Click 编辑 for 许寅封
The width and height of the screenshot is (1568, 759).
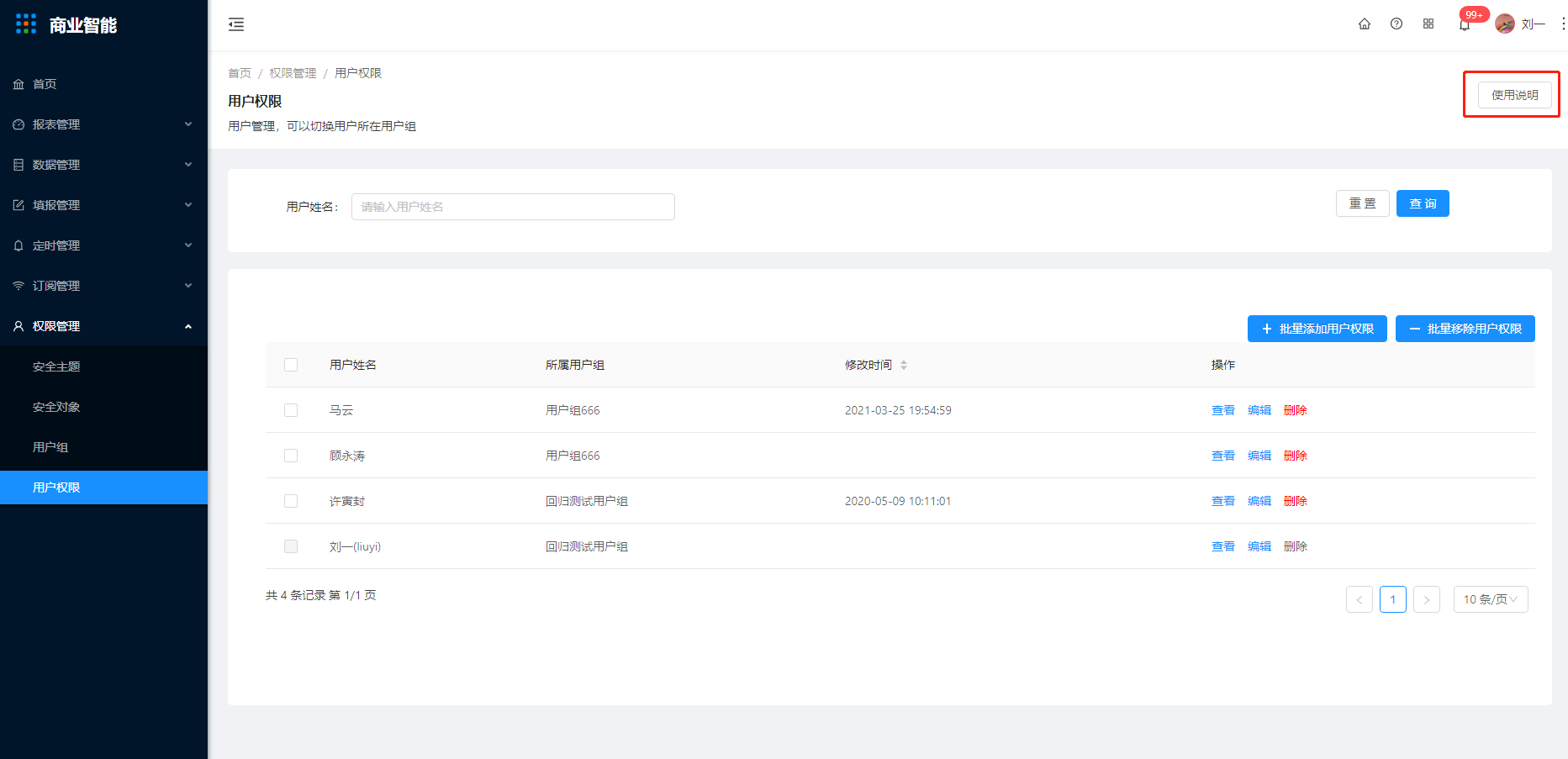click(1259, 501)
